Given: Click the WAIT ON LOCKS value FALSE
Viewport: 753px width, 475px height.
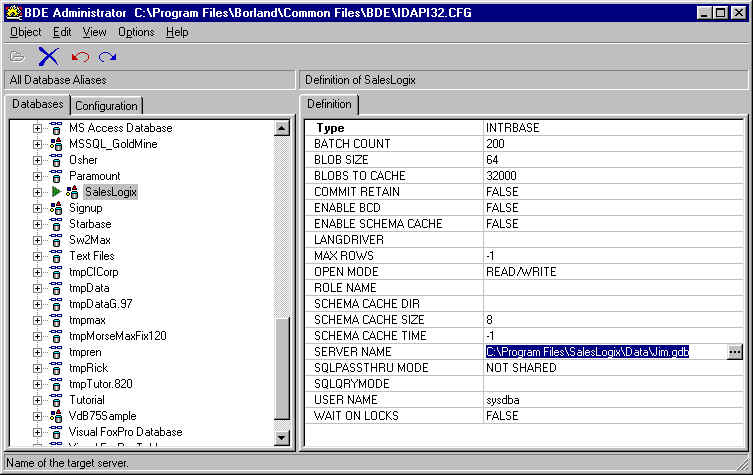Looking at the screenshot, I should (502, 416).
